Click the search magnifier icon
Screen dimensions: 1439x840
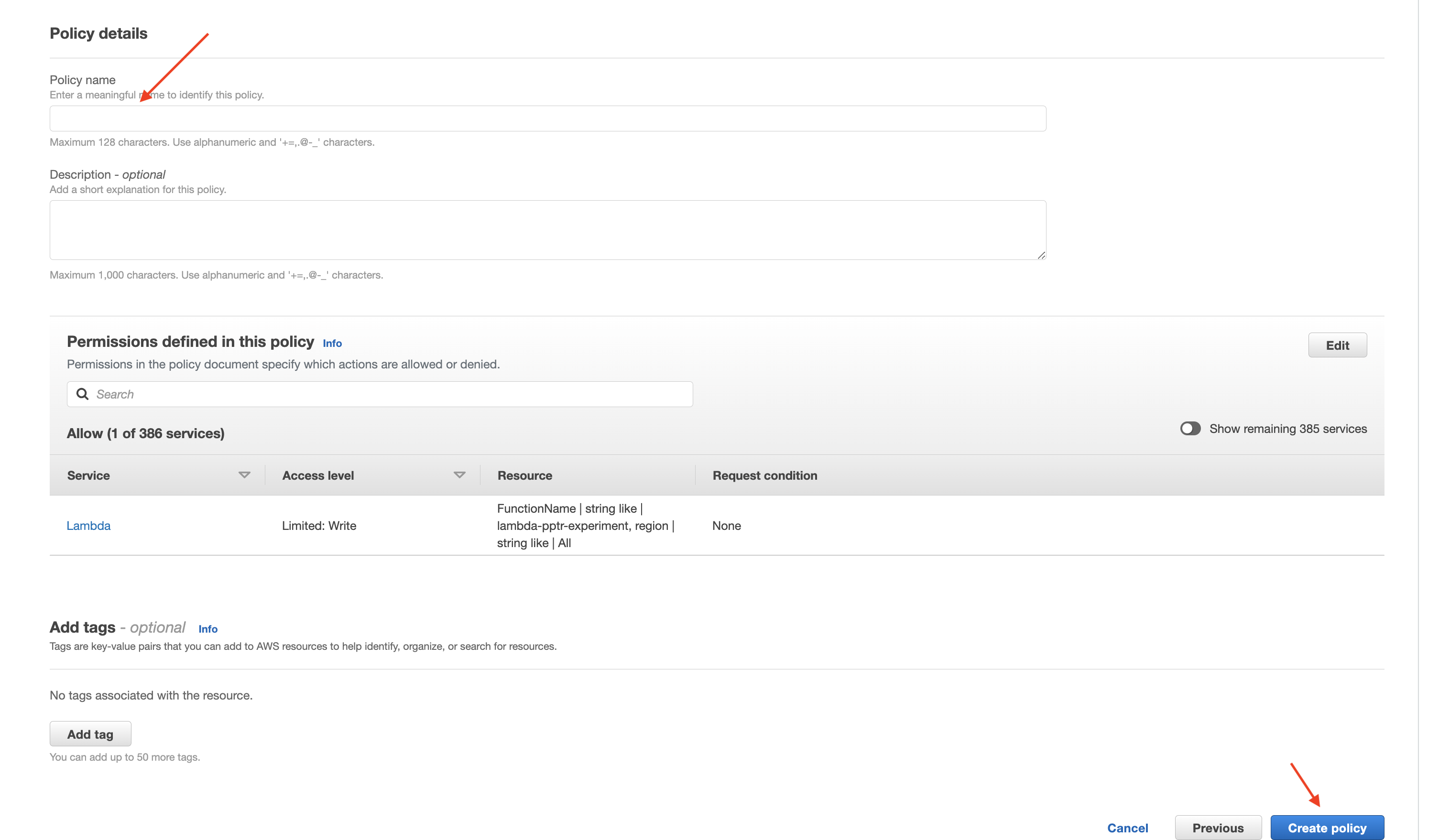point(82,394)
